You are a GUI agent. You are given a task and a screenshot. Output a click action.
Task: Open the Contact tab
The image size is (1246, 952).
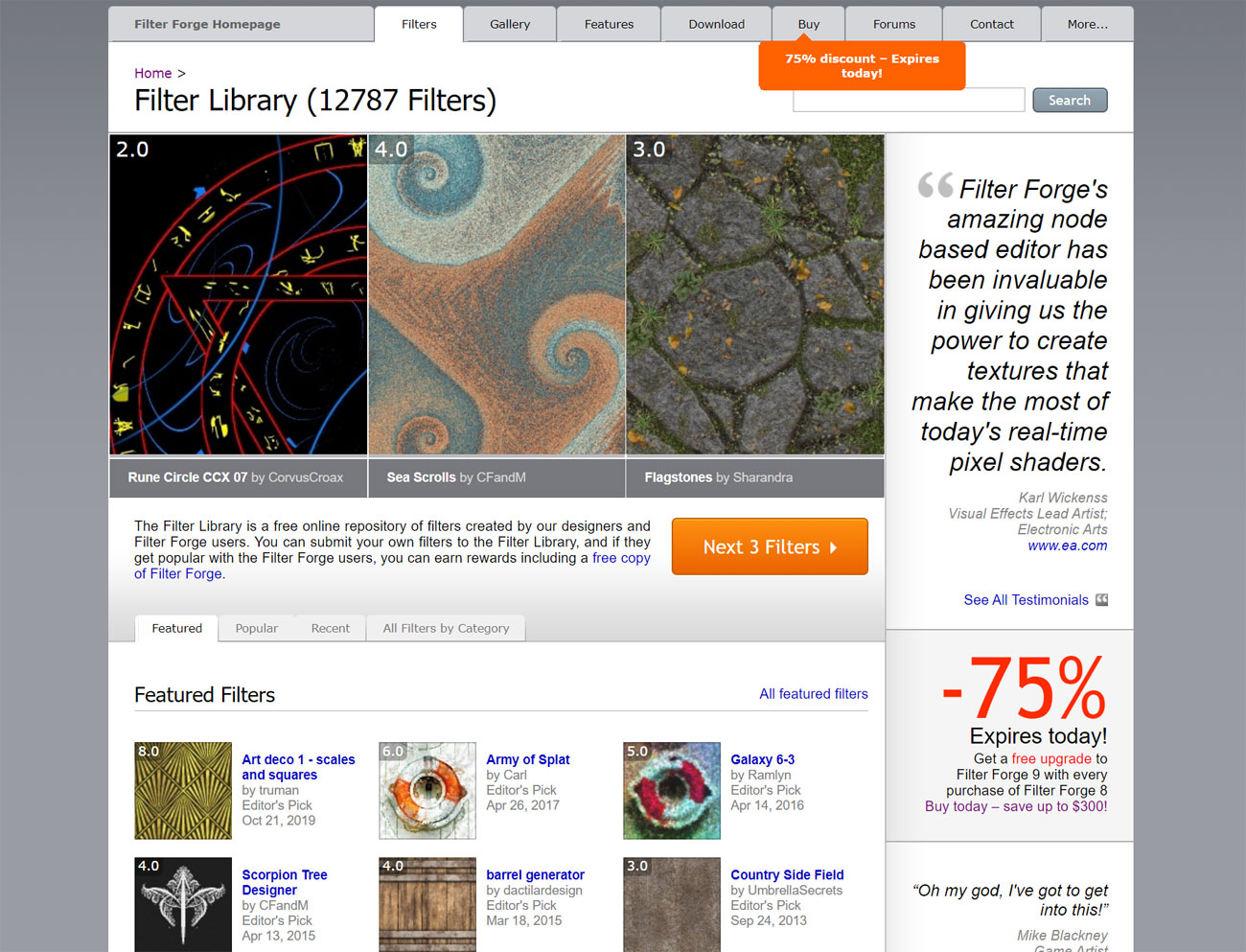point(992,24)
